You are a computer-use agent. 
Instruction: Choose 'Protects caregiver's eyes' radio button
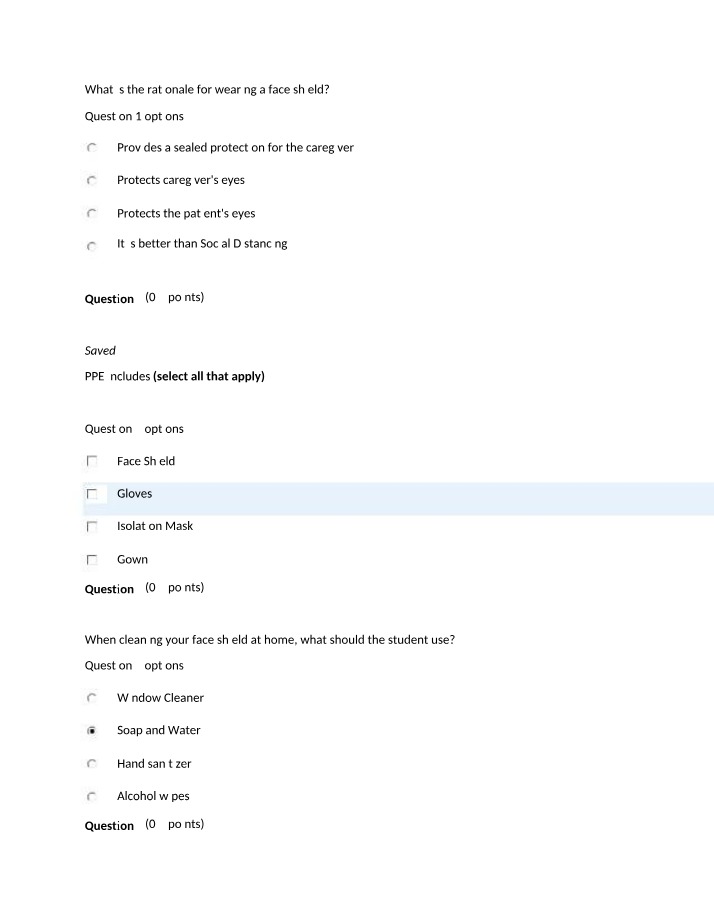pyautogui.click(x=92, y=180)
